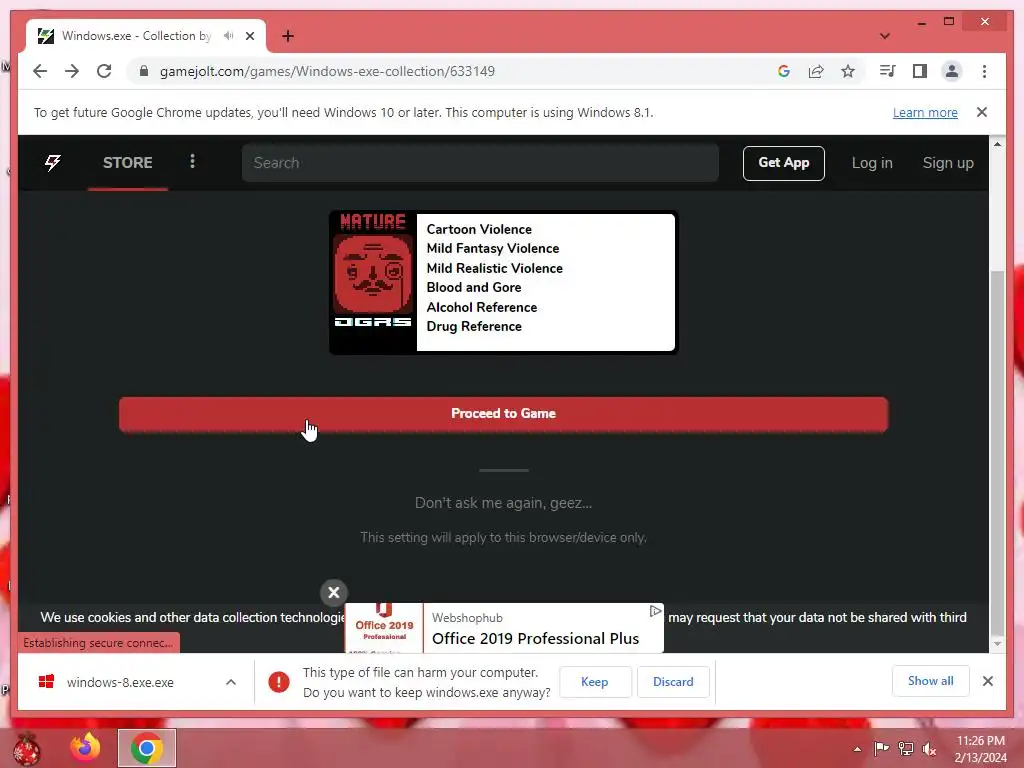Click Proceed to Game button

(504, 414)
